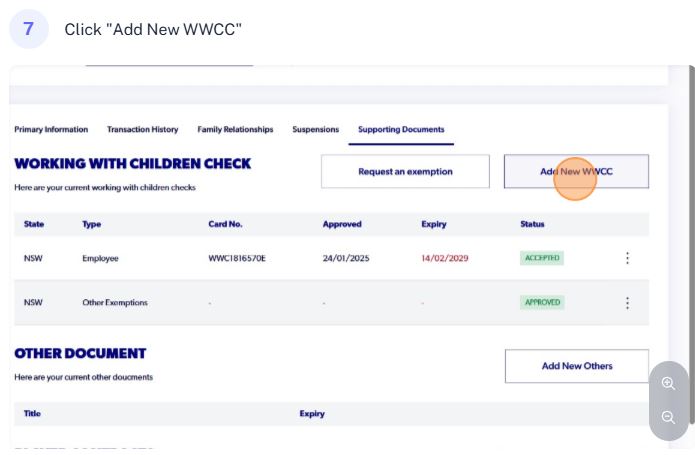Open the Transaction History tab
The image size is (695, 455).
(x=142, y=129)
